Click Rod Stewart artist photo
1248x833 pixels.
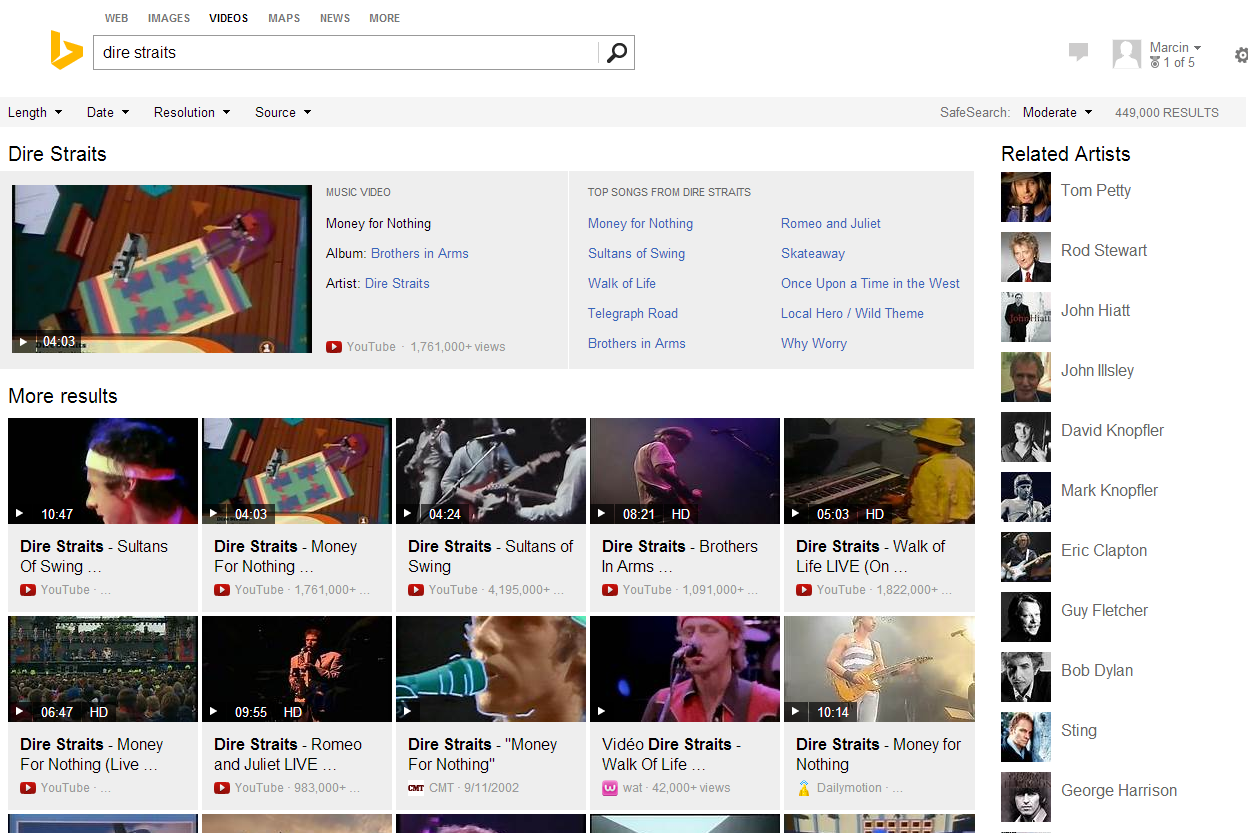pyautogui.click(x=1026, y=257)
